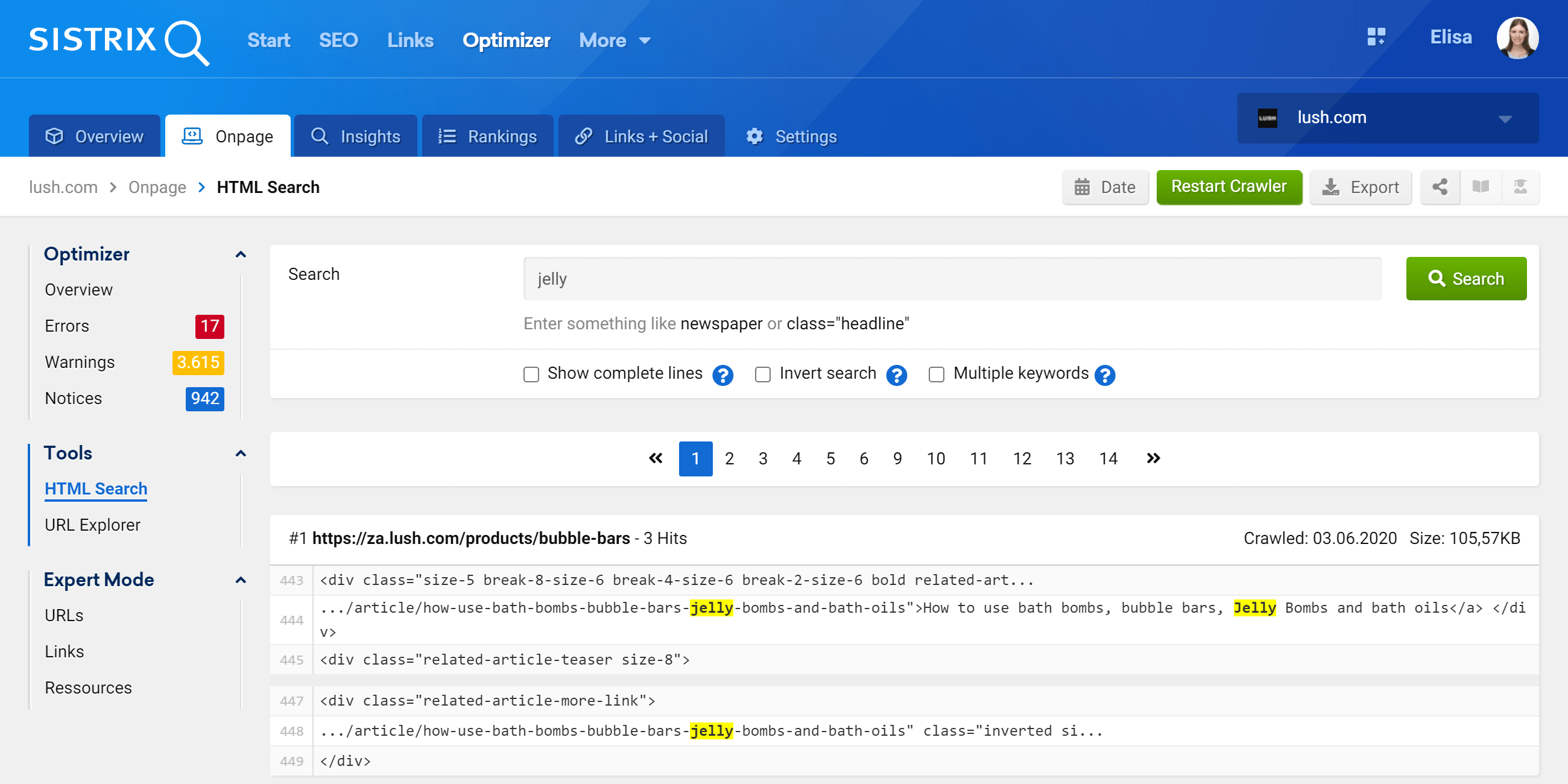This screenshot has height=784, width=1568.
Task: Collapse the Tools sidebar section
Action: (241, 454)
